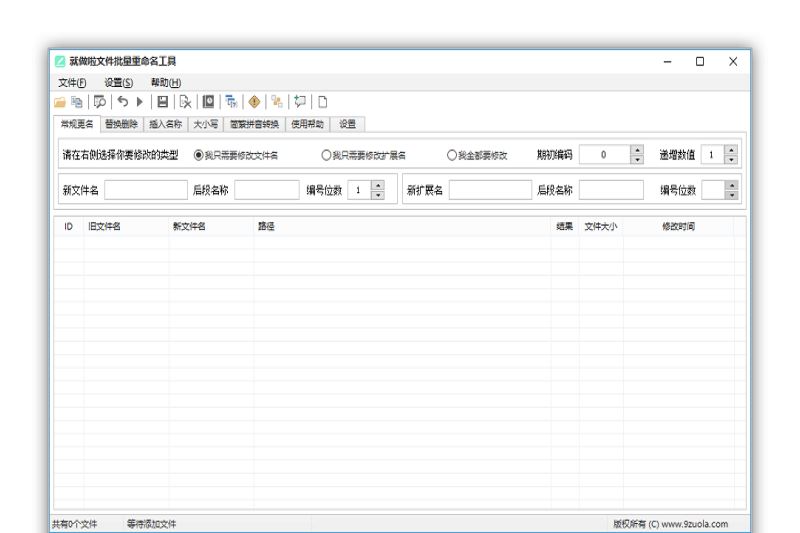
Task: Decrease the 递增数值 value
Action: [731, 159]
